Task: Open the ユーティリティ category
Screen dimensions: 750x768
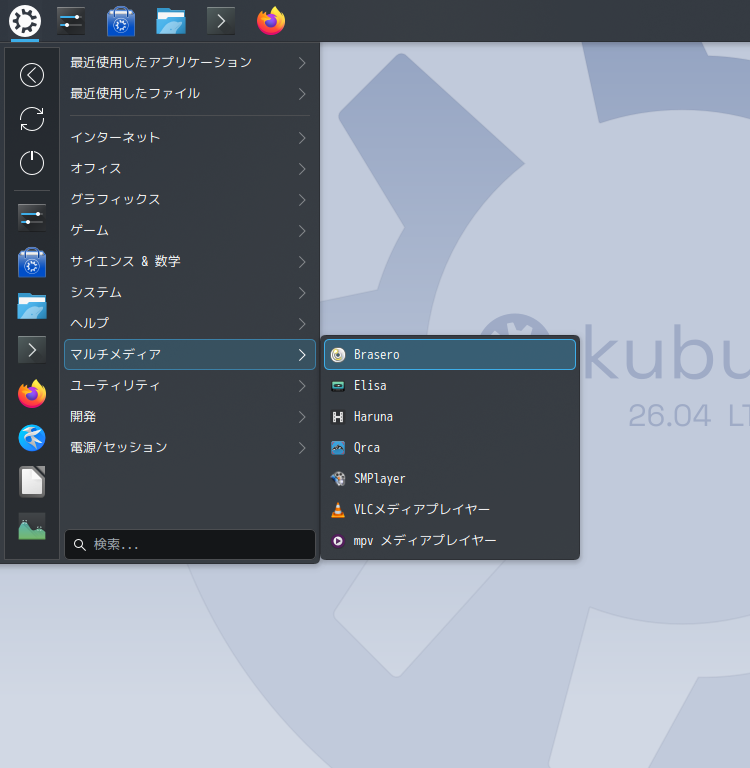Action: tap(190, 385)
